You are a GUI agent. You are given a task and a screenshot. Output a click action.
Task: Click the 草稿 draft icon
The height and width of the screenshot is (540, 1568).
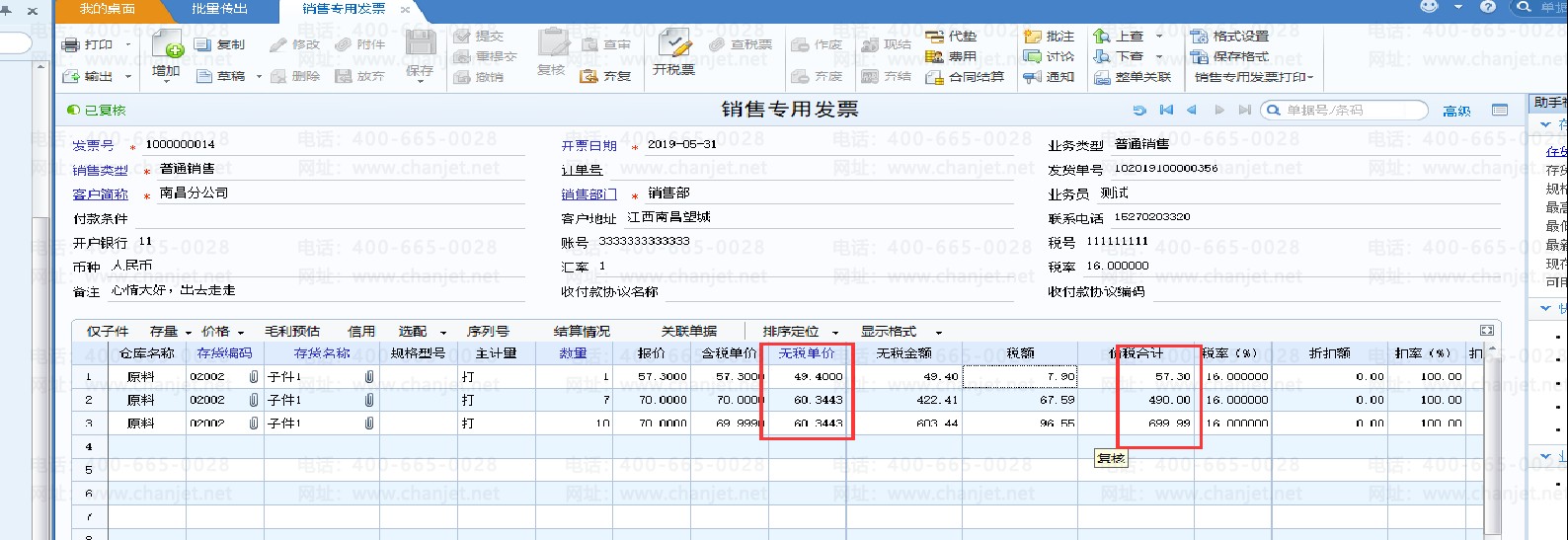click(x=202, y=76)
